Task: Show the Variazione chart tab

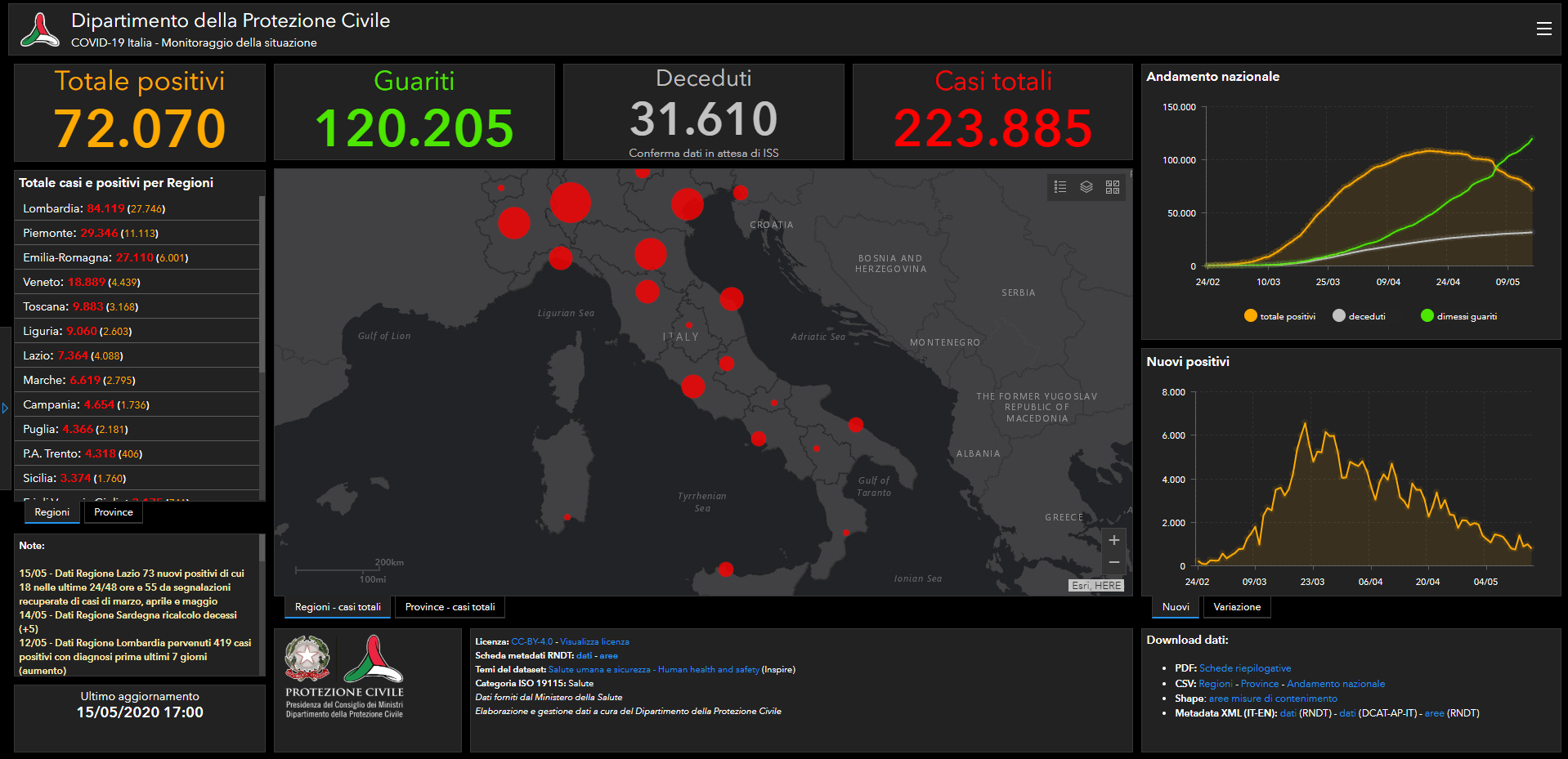Action: coord(1237,607)
